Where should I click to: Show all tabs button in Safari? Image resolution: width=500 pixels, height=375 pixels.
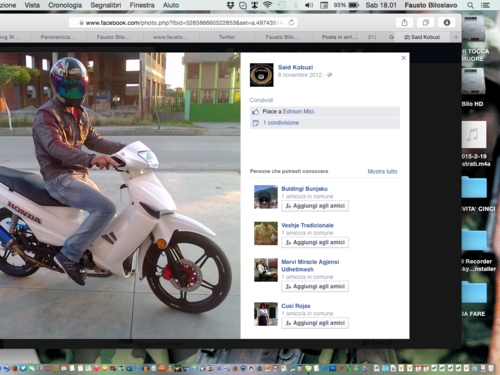click(x=426, y=23)
